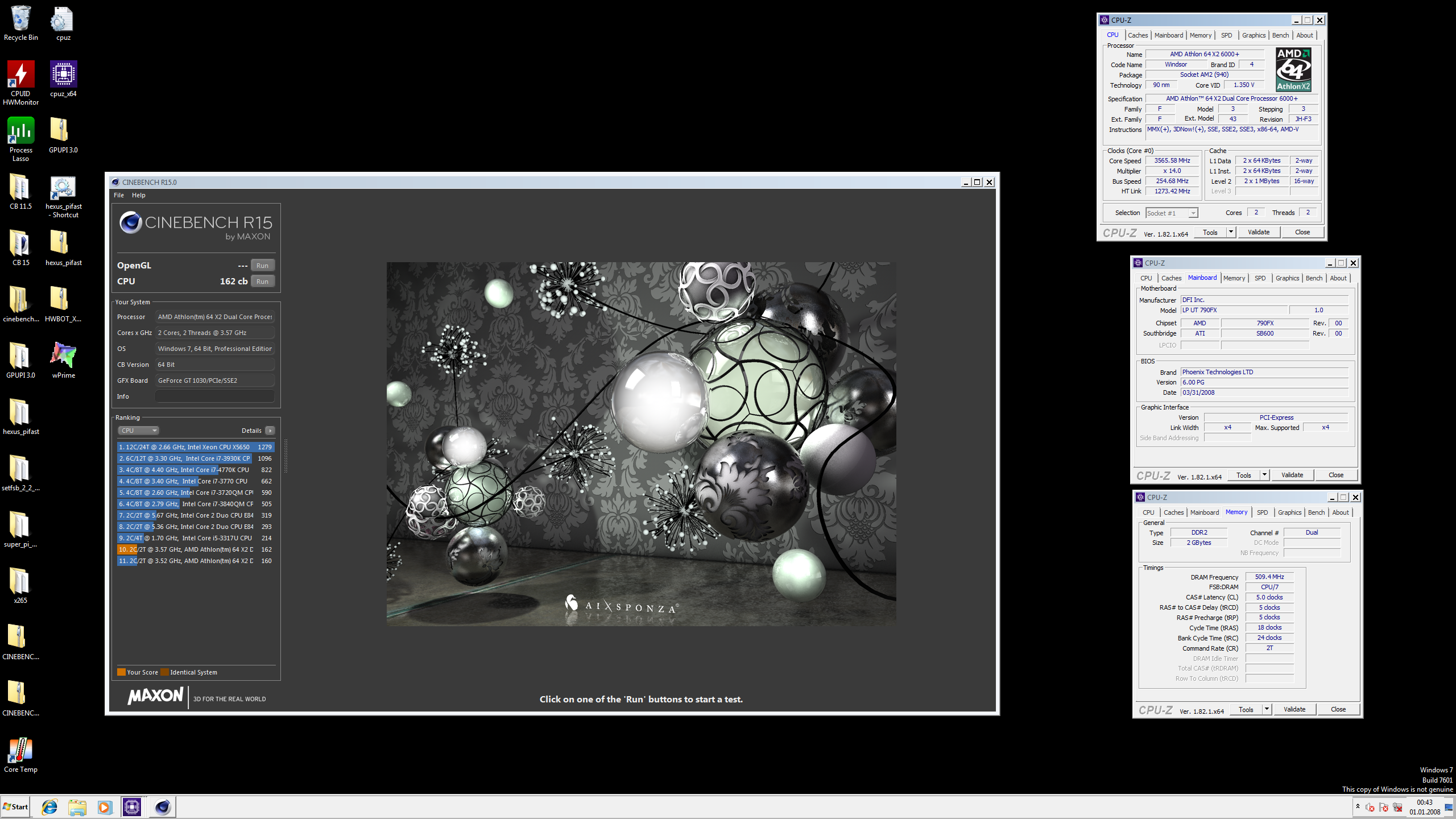This screenshot has height=819, width=1456.
Task: Click Validate in top CPU-Z window
Action: click(1259, 232)
